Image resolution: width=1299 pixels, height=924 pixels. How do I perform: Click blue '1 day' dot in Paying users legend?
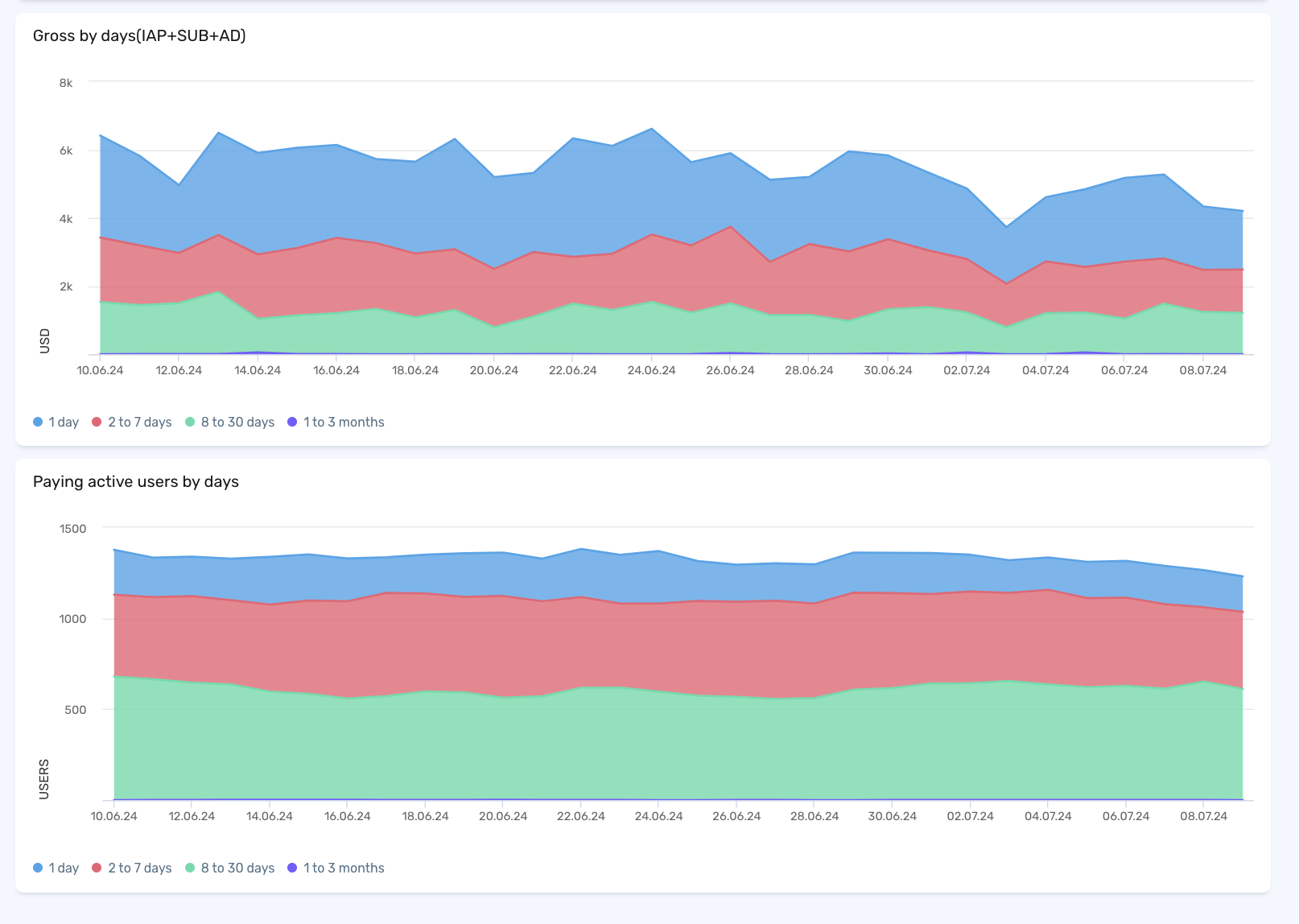pyautogui.click(x=38, y=868)
